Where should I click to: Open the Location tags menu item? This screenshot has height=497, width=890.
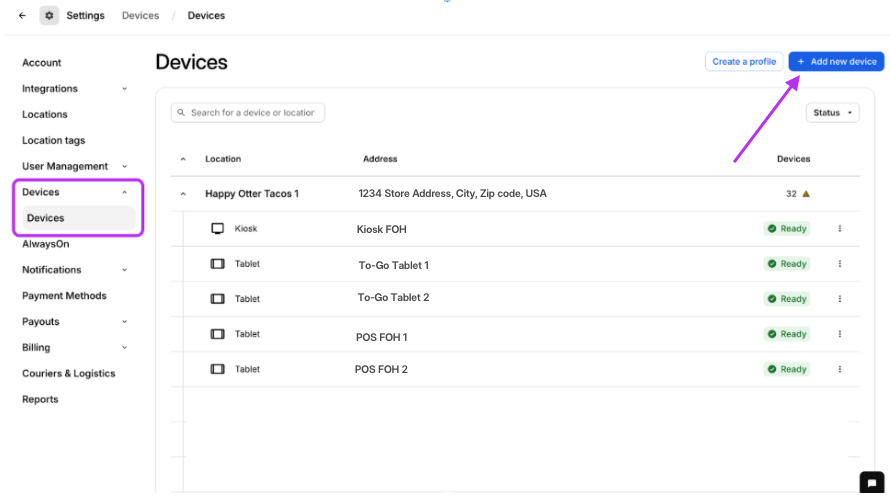[54, 141]
